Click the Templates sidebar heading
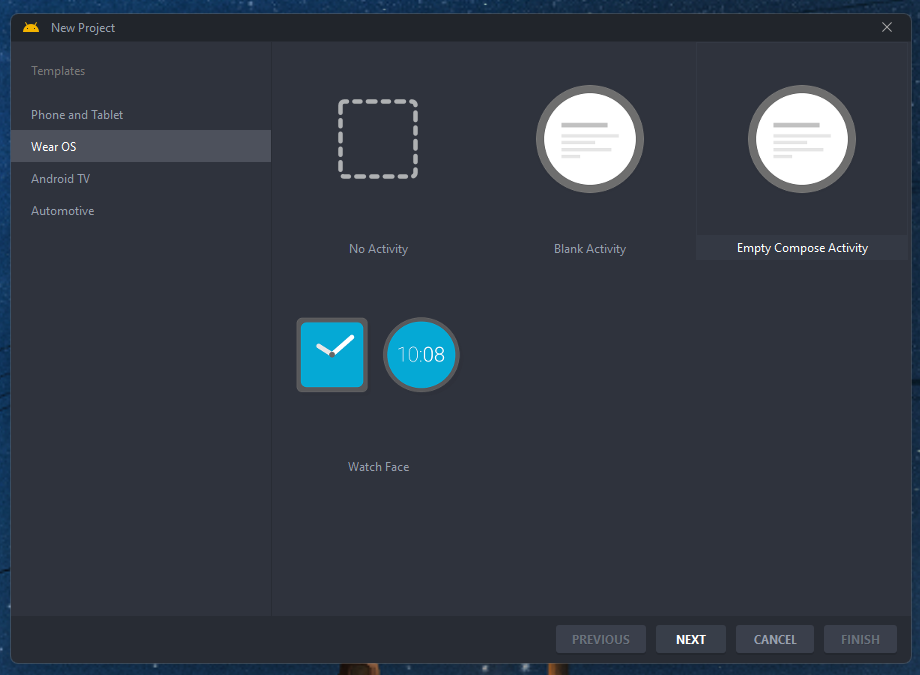 coord(58,71)
